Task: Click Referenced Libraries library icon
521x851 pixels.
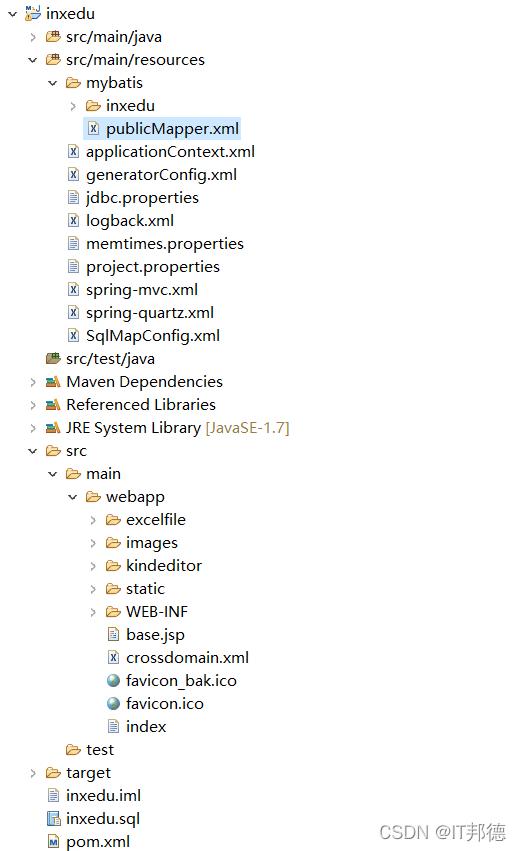Action: pos(53,405)
